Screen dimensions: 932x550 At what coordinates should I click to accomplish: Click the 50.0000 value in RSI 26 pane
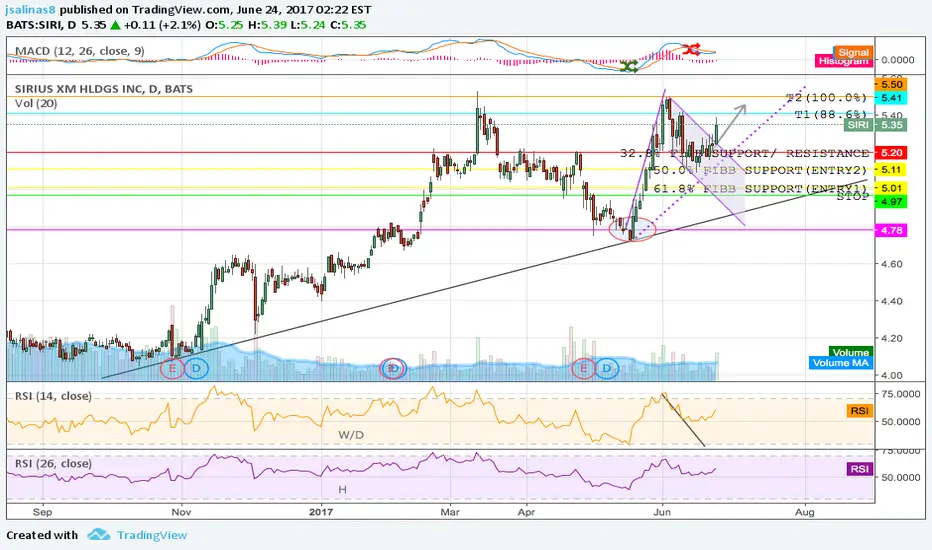tap(900, 477)
